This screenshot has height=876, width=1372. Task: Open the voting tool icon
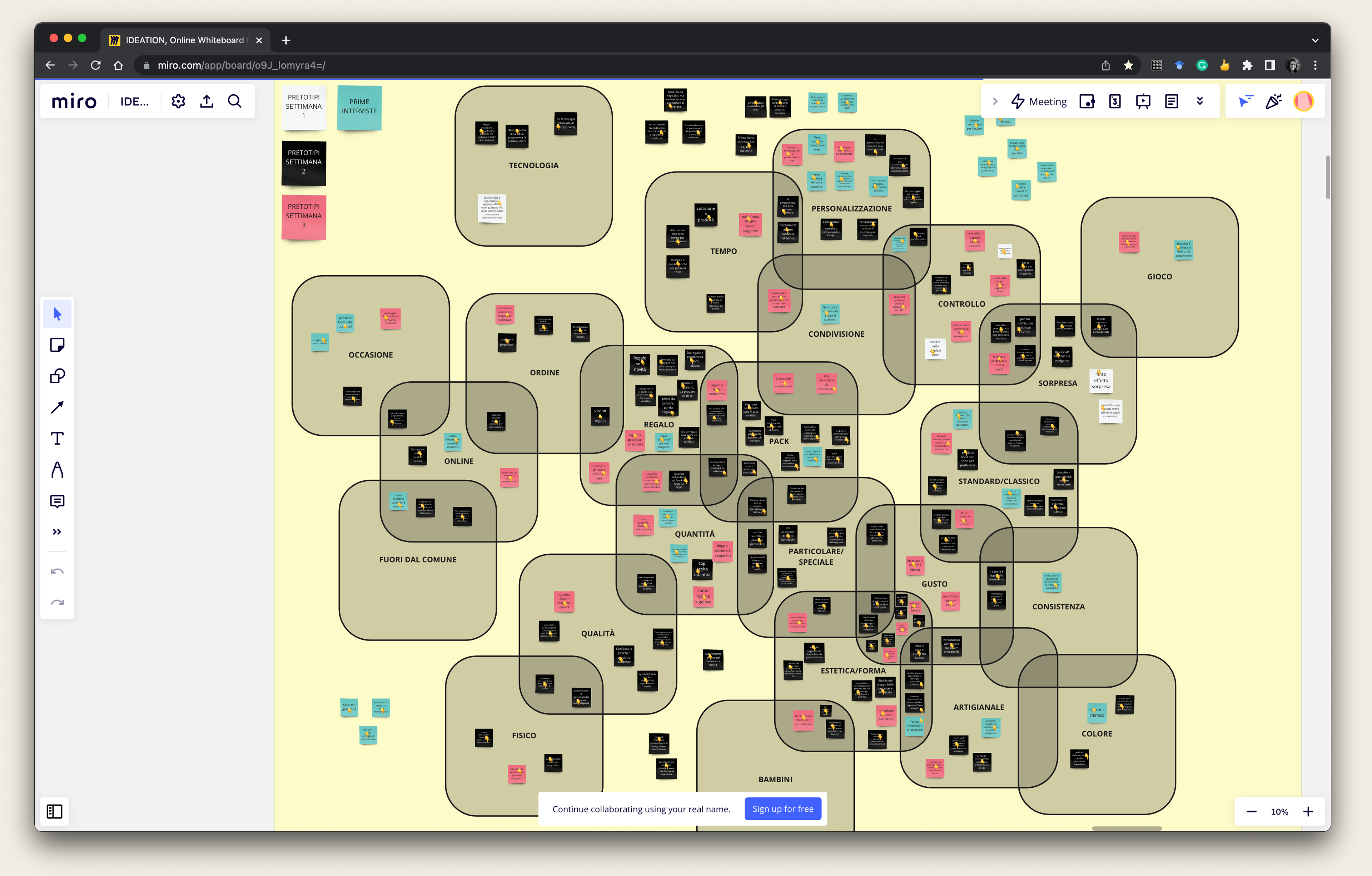click(x=1115, y=102)
